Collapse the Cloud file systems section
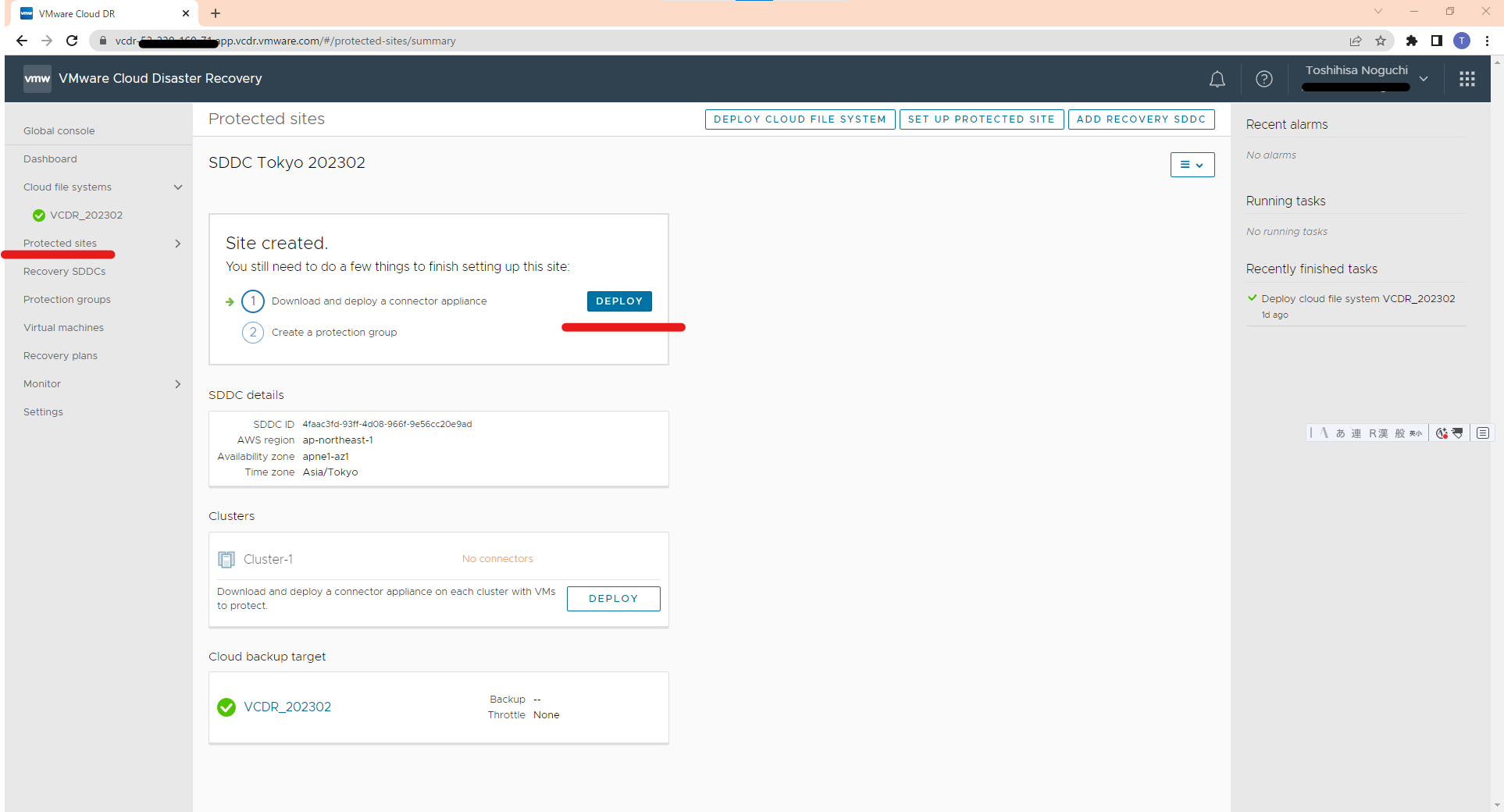 coord(178,187)
